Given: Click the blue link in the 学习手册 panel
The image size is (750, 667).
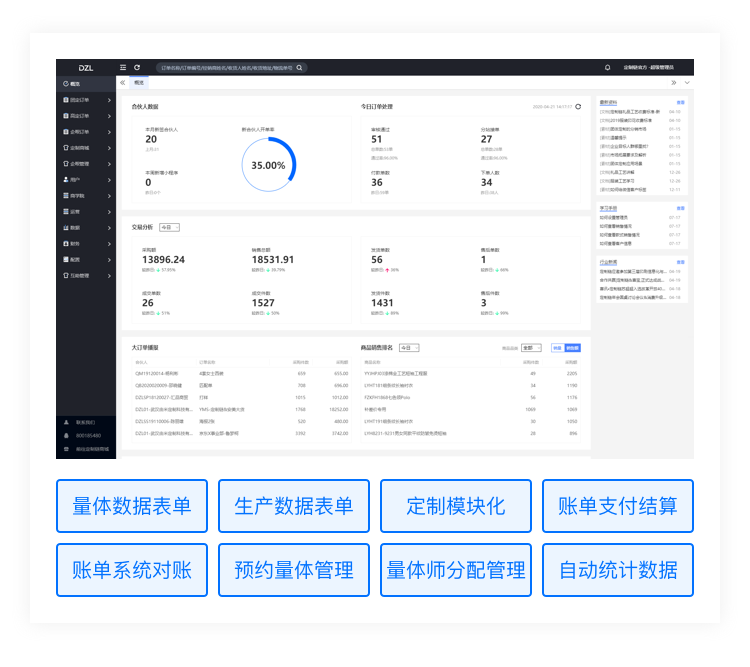Looking at the screenshot, I should tap(681, 208).
